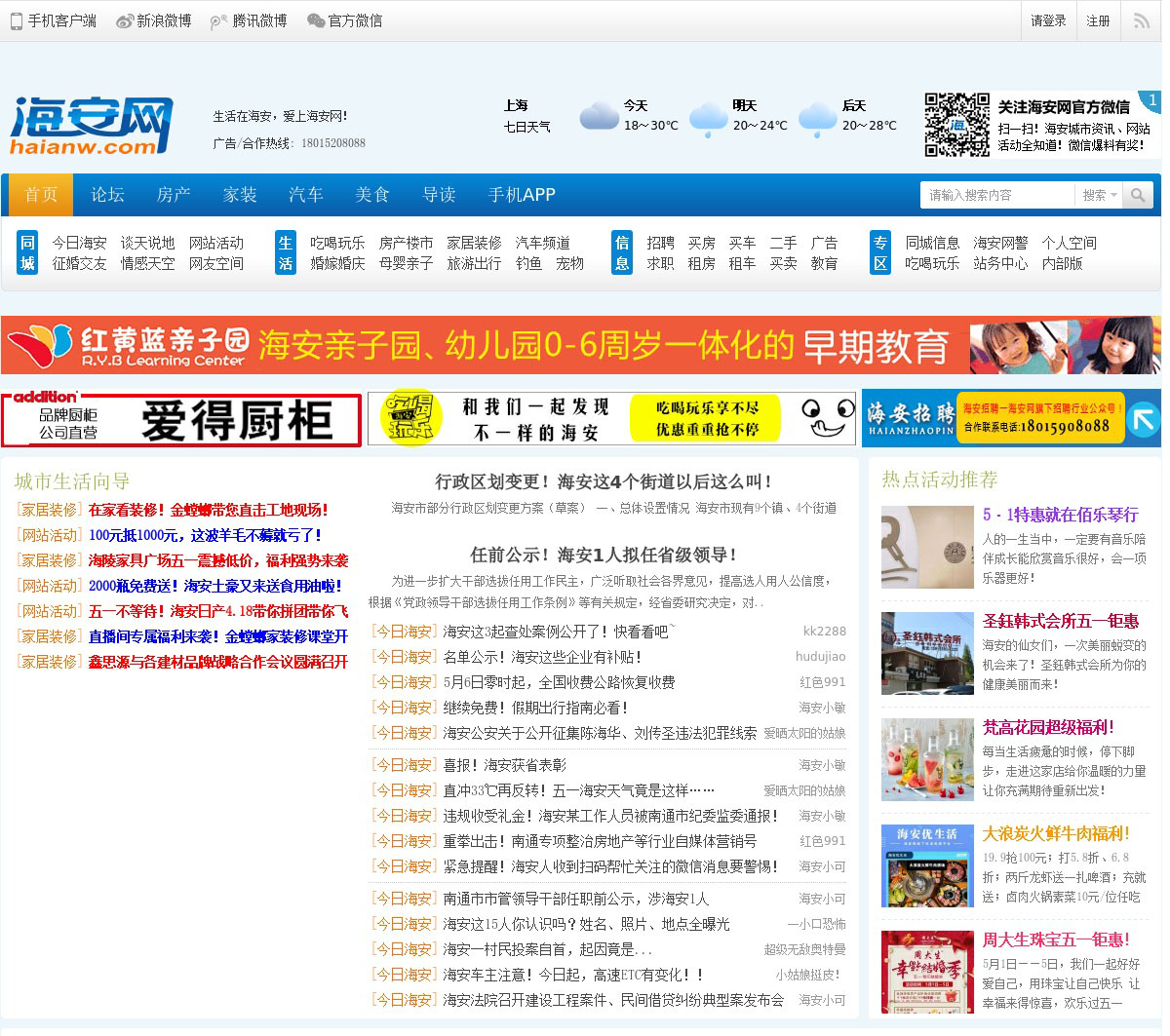Open 新浪微博 via its Weibo icon
This screenshot has width=1170, height=1036.
(x=124, y=20)
